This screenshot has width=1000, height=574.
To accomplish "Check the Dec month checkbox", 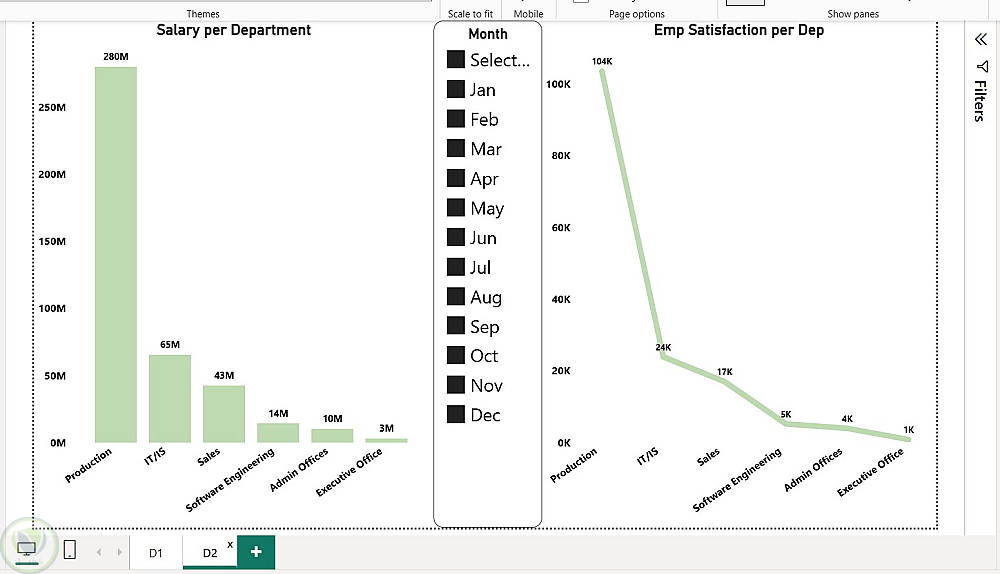I will click(x=455, y=414).
